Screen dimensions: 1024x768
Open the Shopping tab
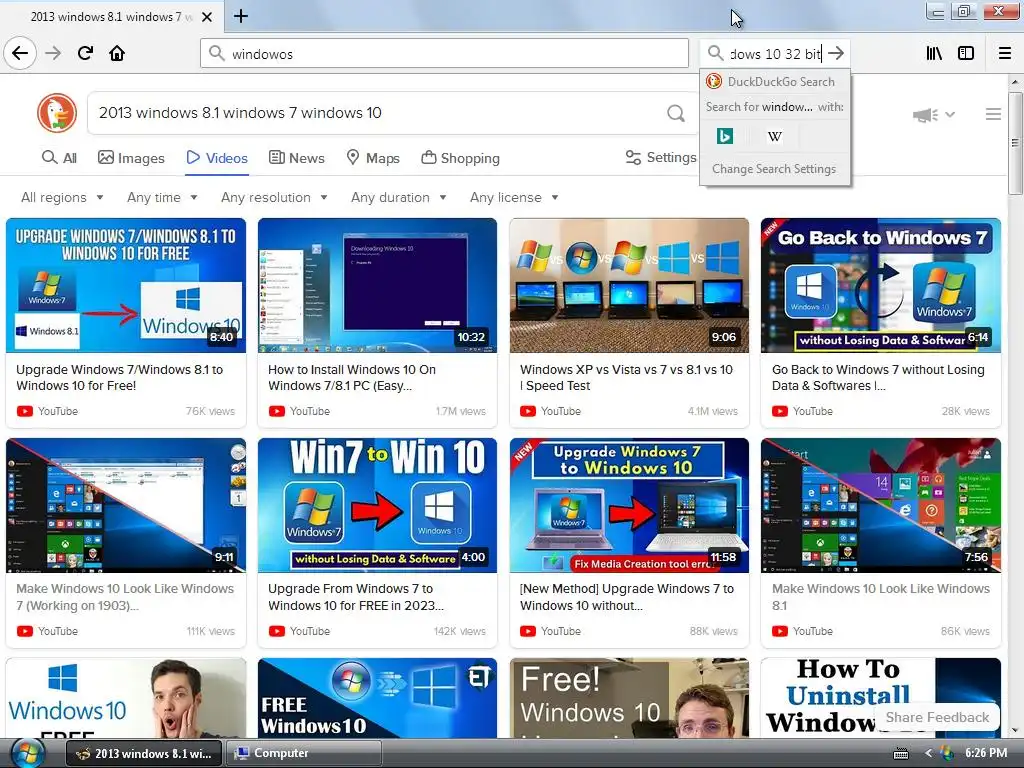click(460, 157)
